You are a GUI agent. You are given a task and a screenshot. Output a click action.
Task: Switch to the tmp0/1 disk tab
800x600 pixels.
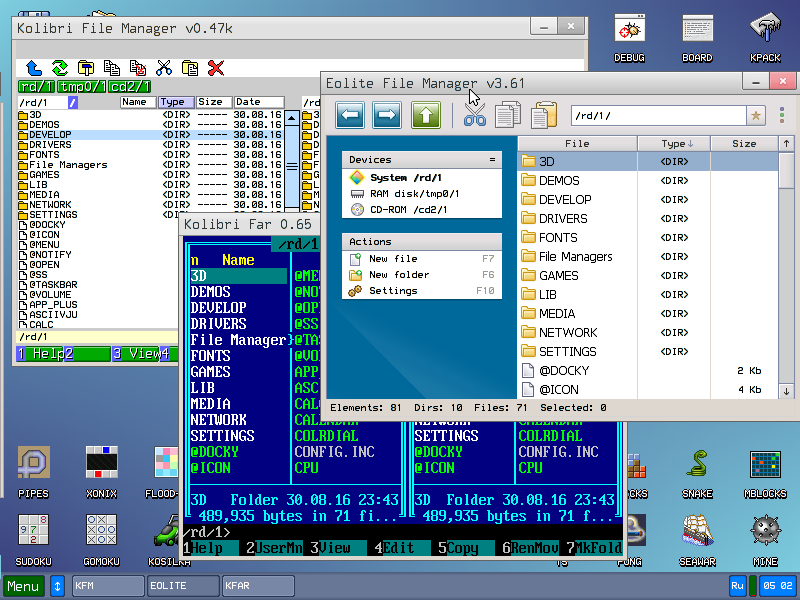81,87
